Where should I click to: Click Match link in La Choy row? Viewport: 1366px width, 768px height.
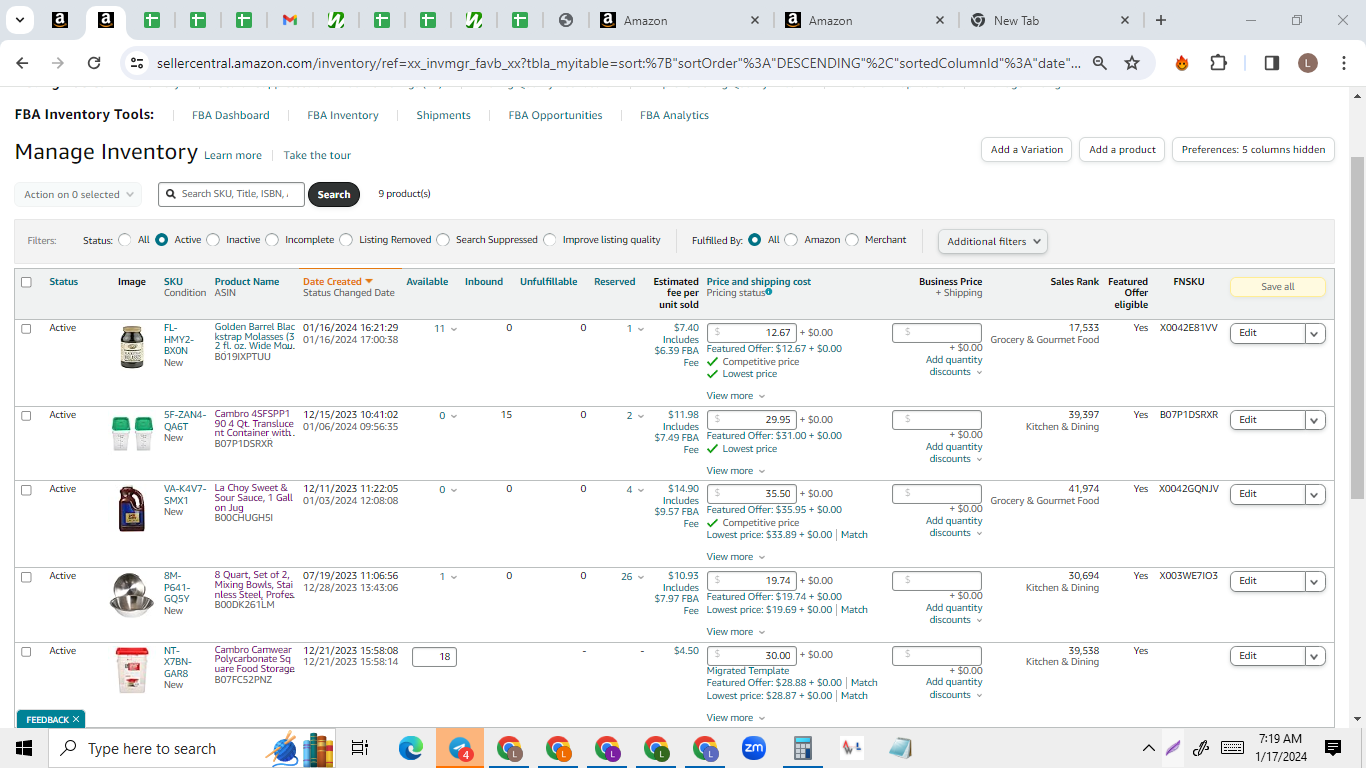pos(854,535)
